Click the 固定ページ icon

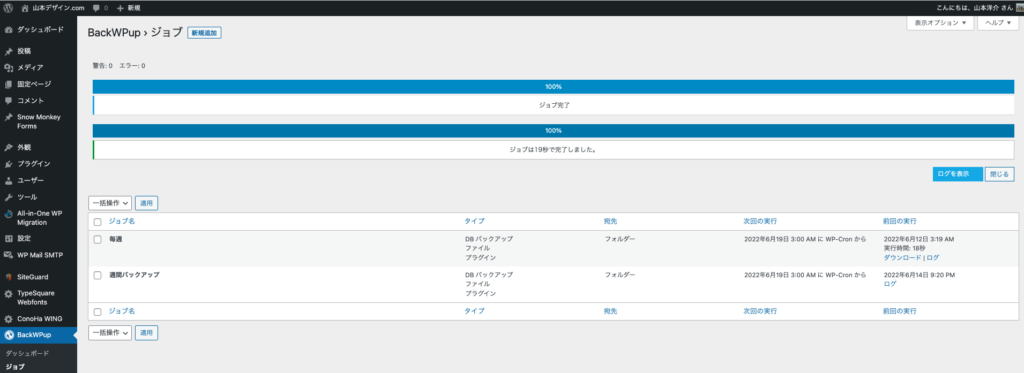click(8, 84)
